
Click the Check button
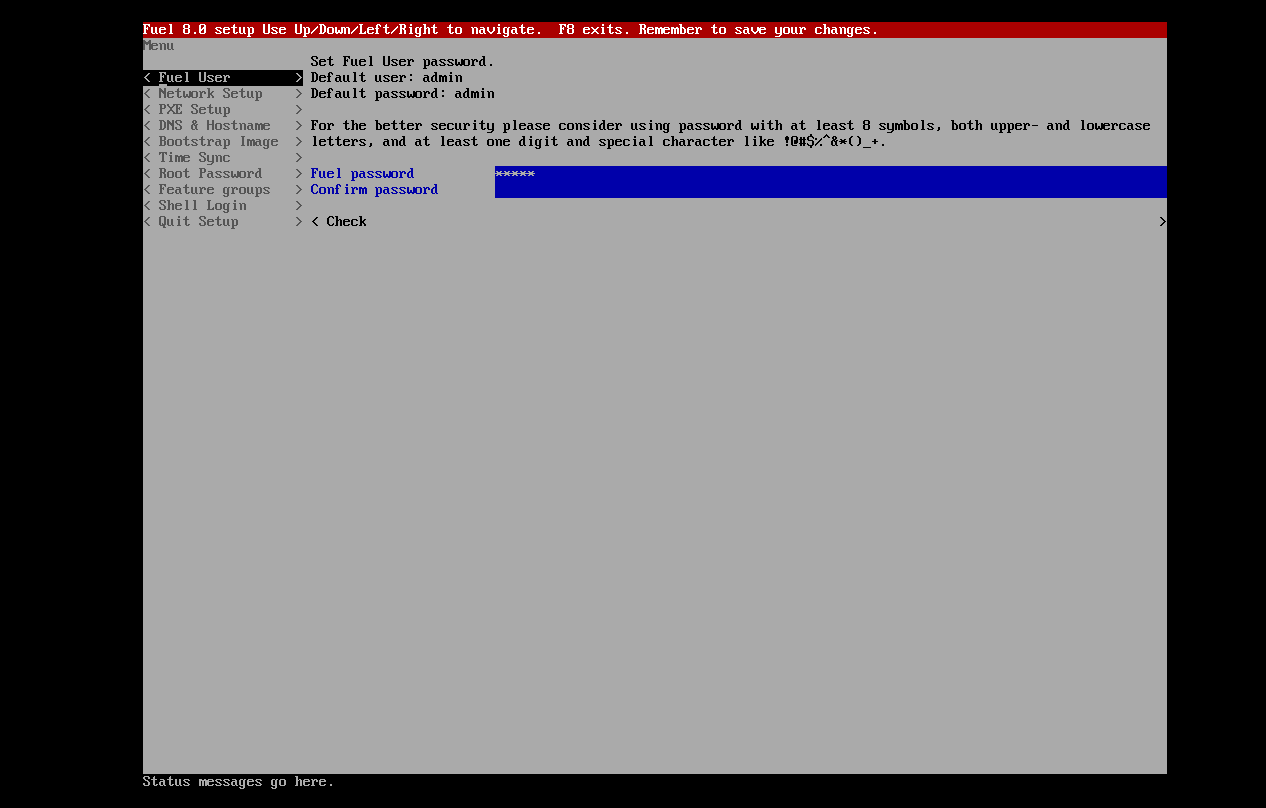tap(738, 222)
